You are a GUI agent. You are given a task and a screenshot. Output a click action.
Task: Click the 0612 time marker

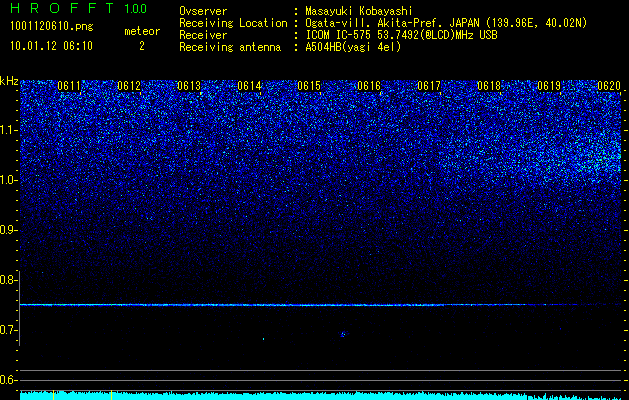pyautogui.click(x=129, y=86)
